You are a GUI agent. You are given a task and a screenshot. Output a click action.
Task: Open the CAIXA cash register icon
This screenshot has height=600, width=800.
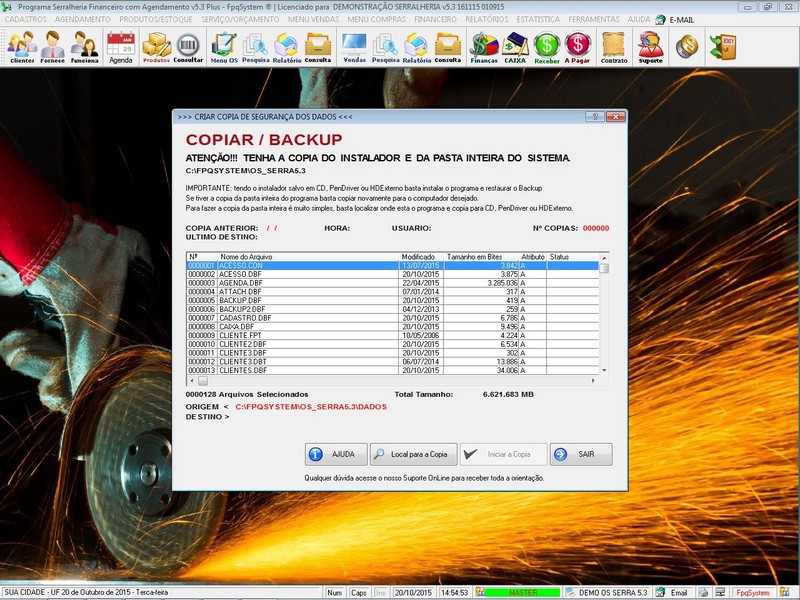pyautogui.click(x=515, y=47)
